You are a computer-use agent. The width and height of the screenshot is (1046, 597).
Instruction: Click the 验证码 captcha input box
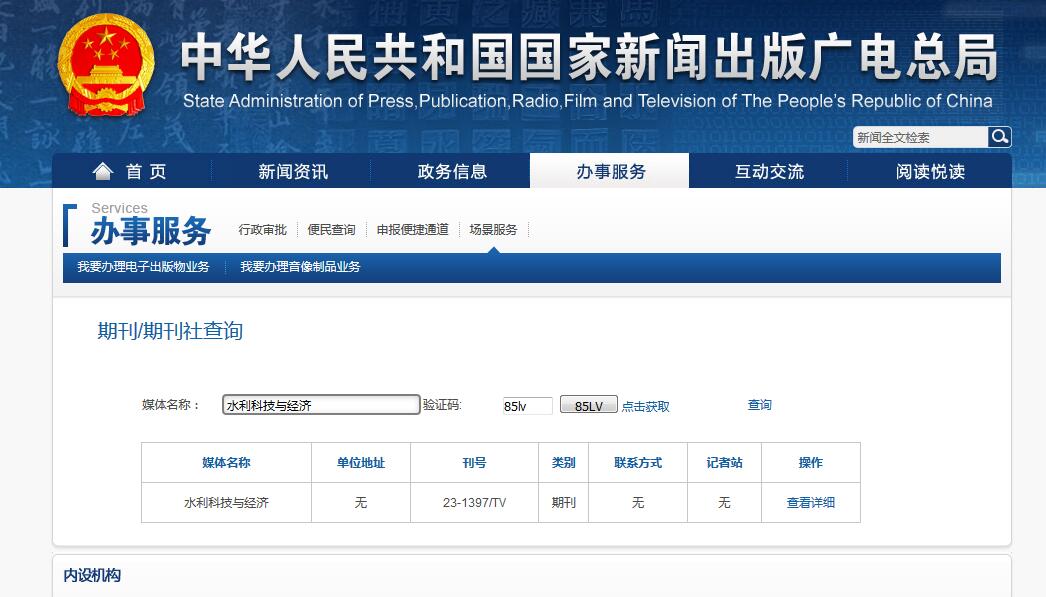click(x=527, y=406)
